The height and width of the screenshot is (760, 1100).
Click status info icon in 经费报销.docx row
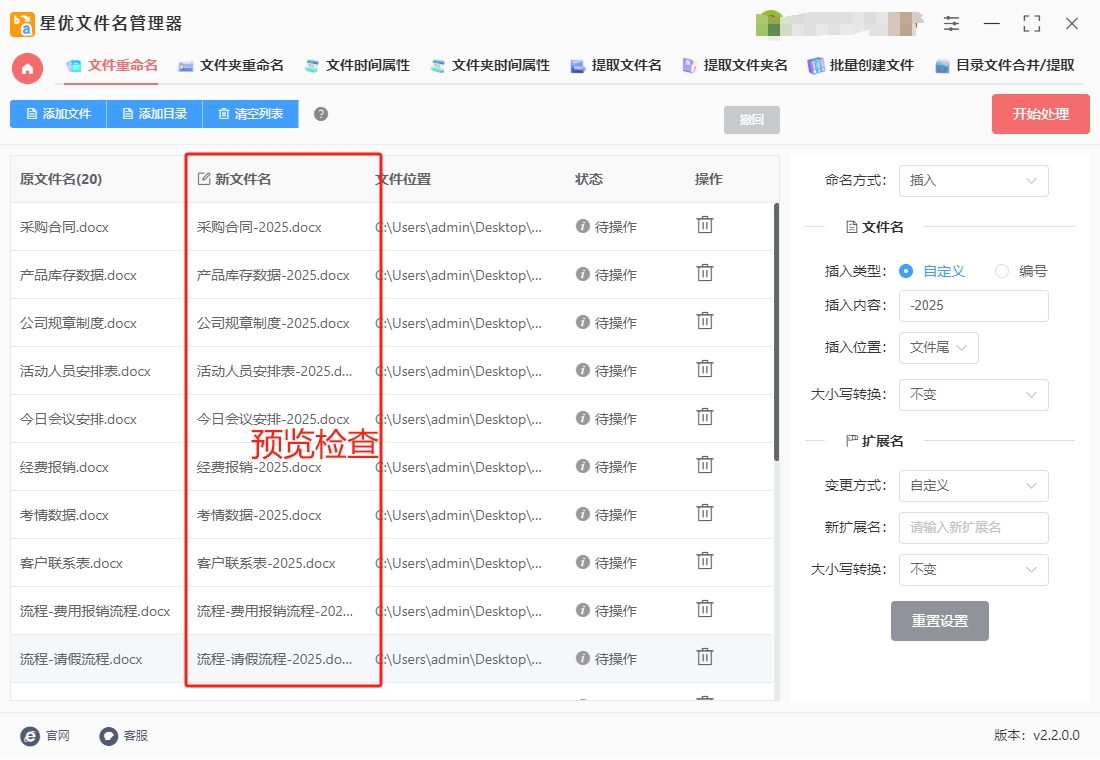click(x=582, y=466)
